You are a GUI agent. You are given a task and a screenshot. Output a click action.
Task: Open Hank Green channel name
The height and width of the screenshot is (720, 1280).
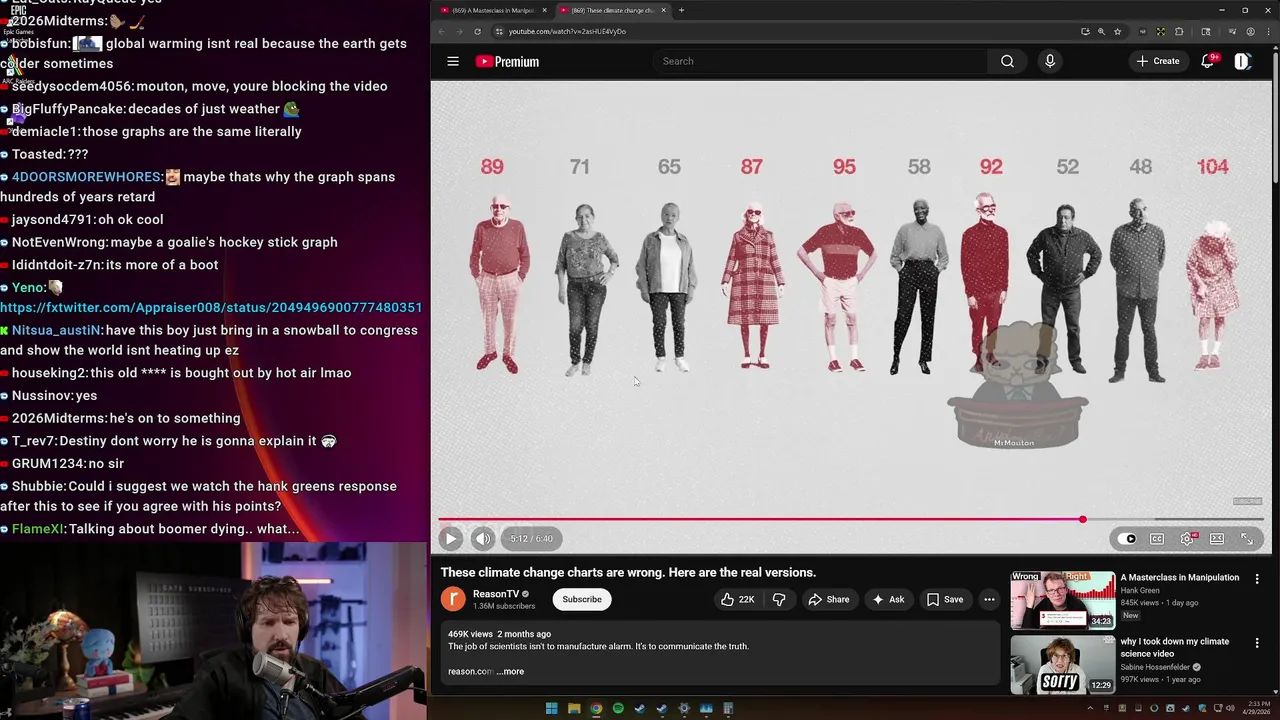[x=1140, y=590]
